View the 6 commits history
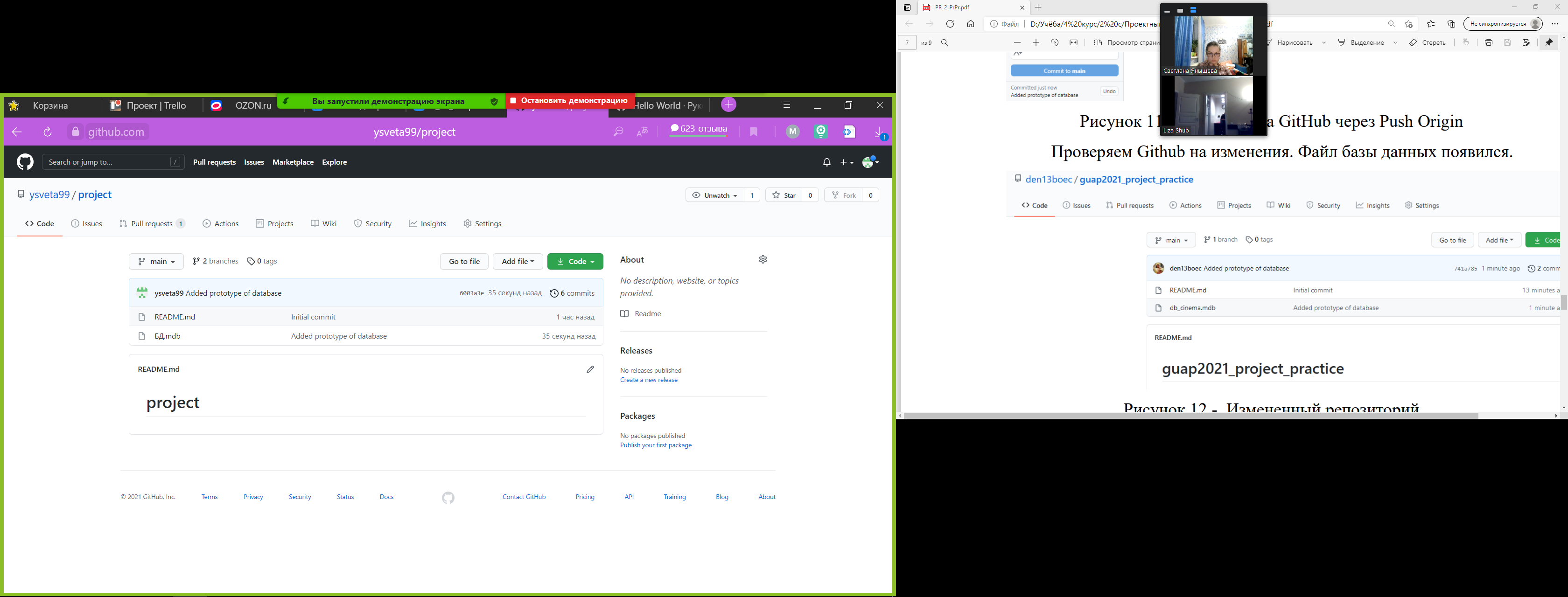 coord(572,293)
